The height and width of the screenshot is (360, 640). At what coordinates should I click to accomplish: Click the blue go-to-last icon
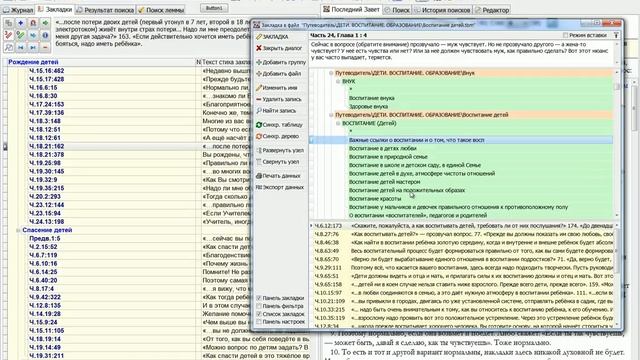click(33, 47)
